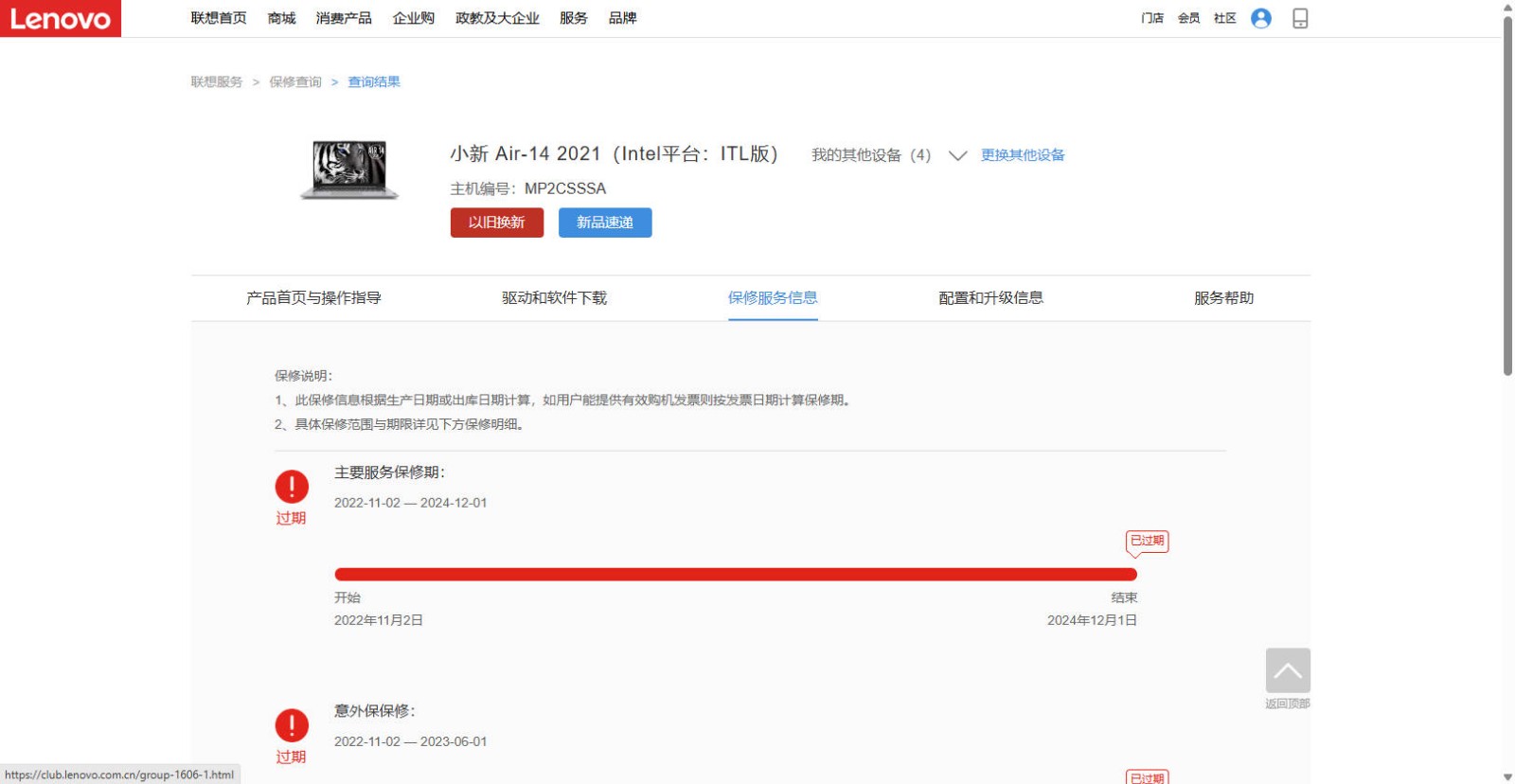Click the page vertical scrollbar
The width and height of the screenshot is (1515, 784).
coord(1507,189)
